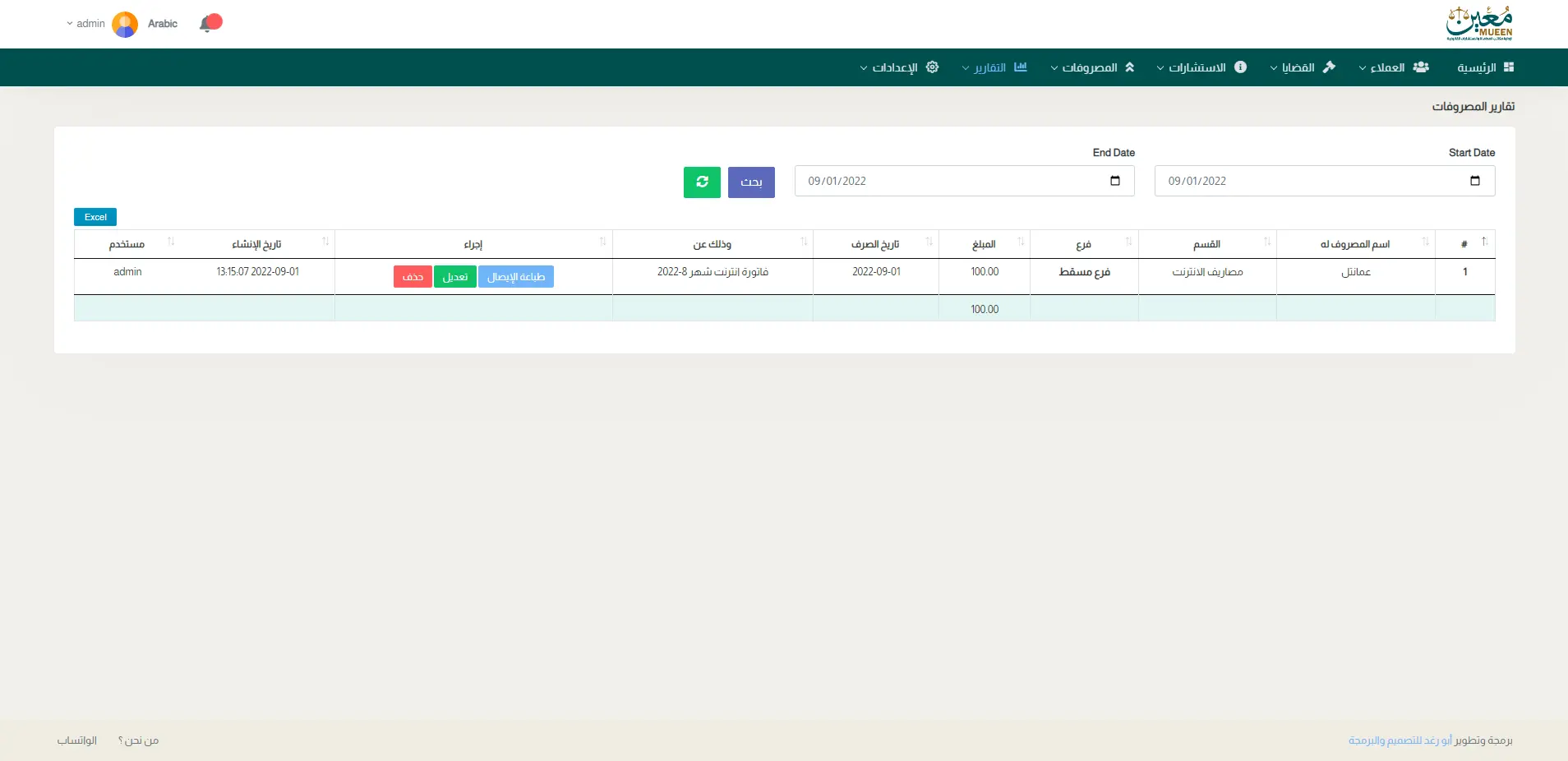Image resolution: width=1568 pixels, height=761 pixels.
Task: Open the الإعدادات settings dropdown
Action: point(899,67)
